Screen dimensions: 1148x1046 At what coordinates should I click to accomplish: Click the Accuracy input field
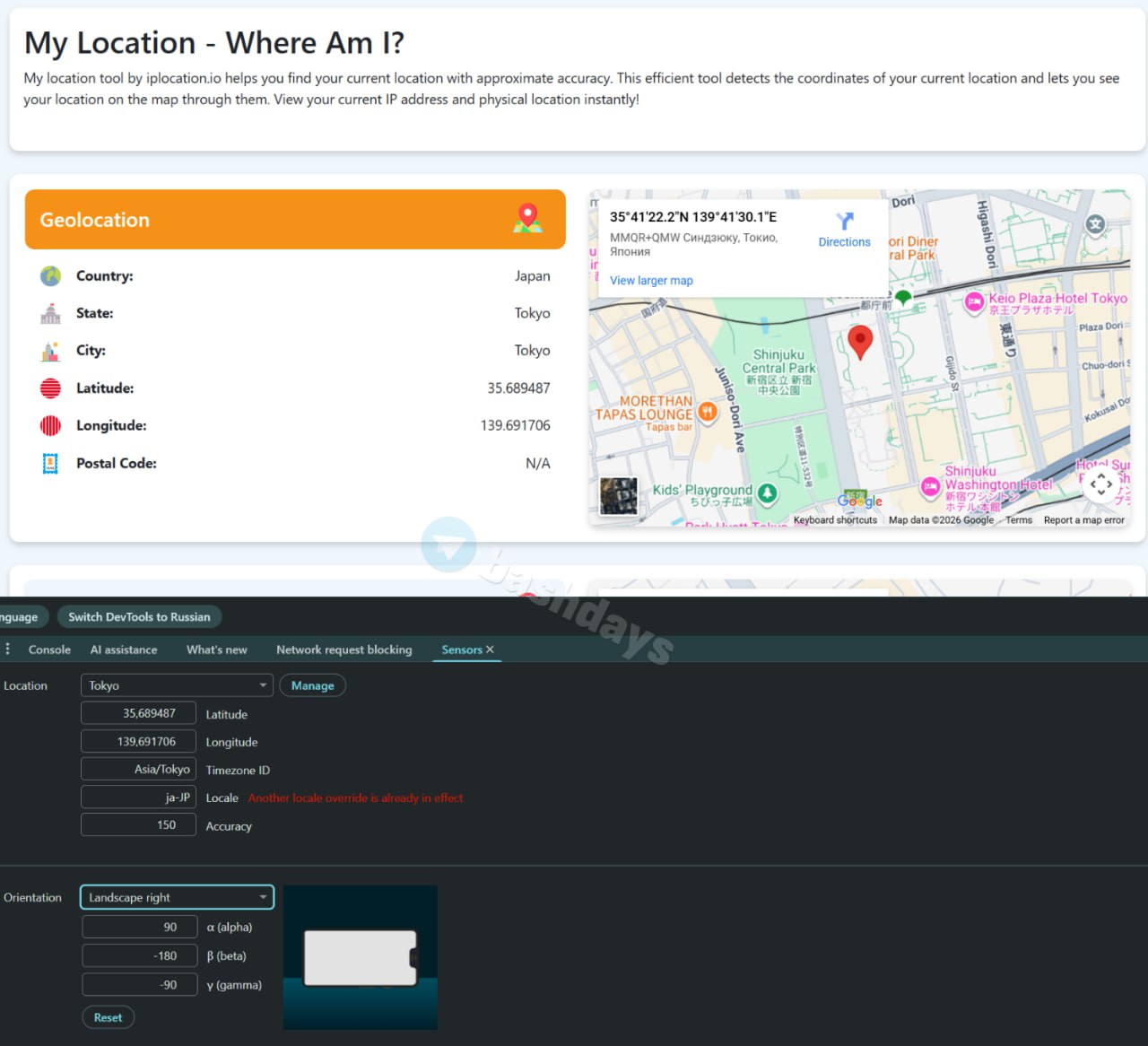pos(138,824)
